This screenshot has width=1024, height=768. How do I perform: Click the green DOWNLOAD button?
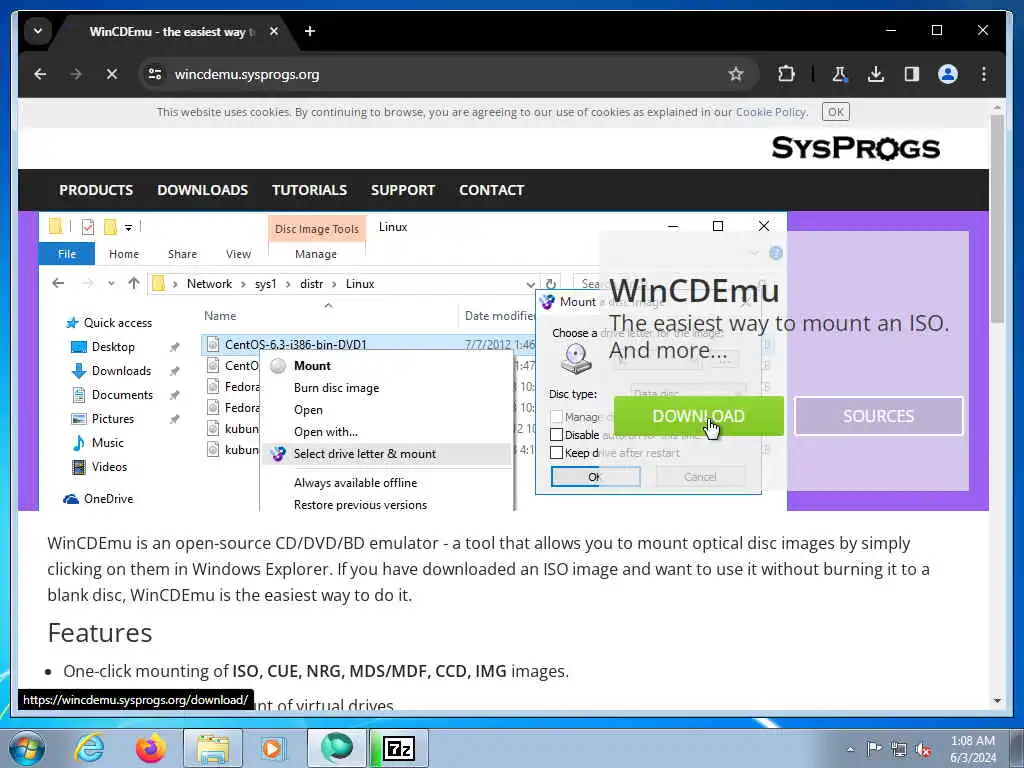pos(699,416)
